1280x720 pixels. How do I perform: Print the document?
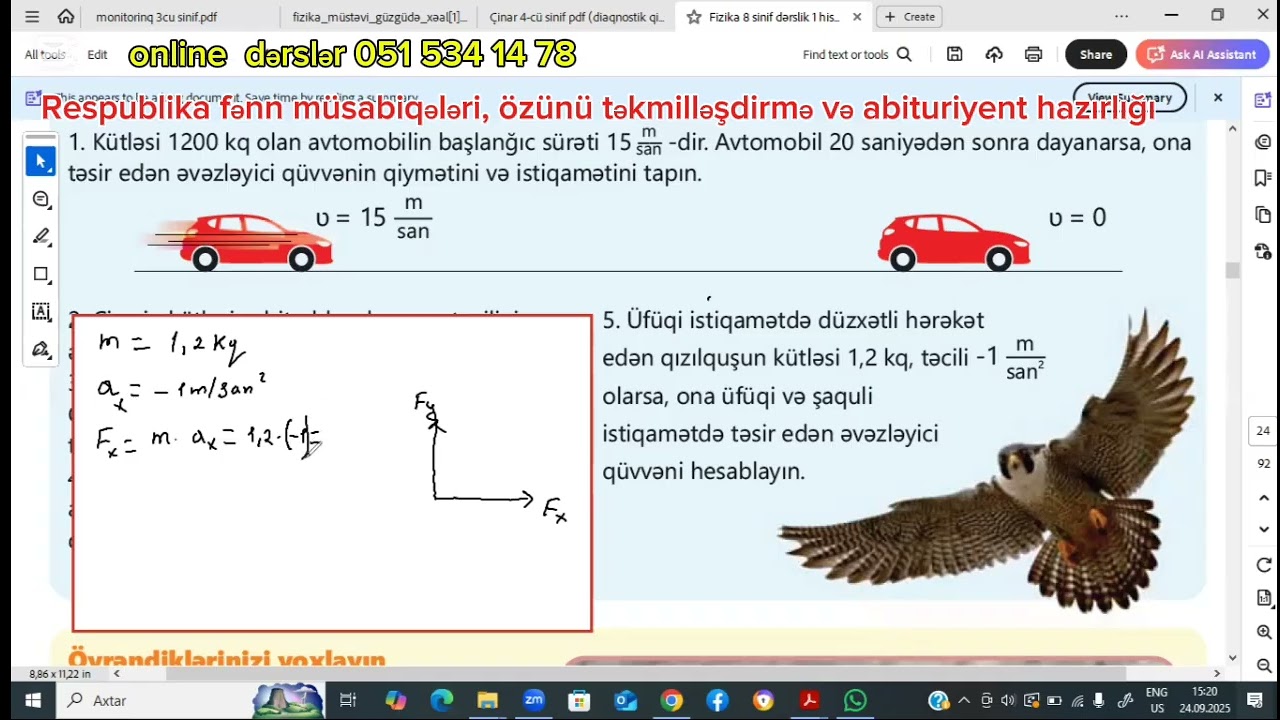point(1033,55)
